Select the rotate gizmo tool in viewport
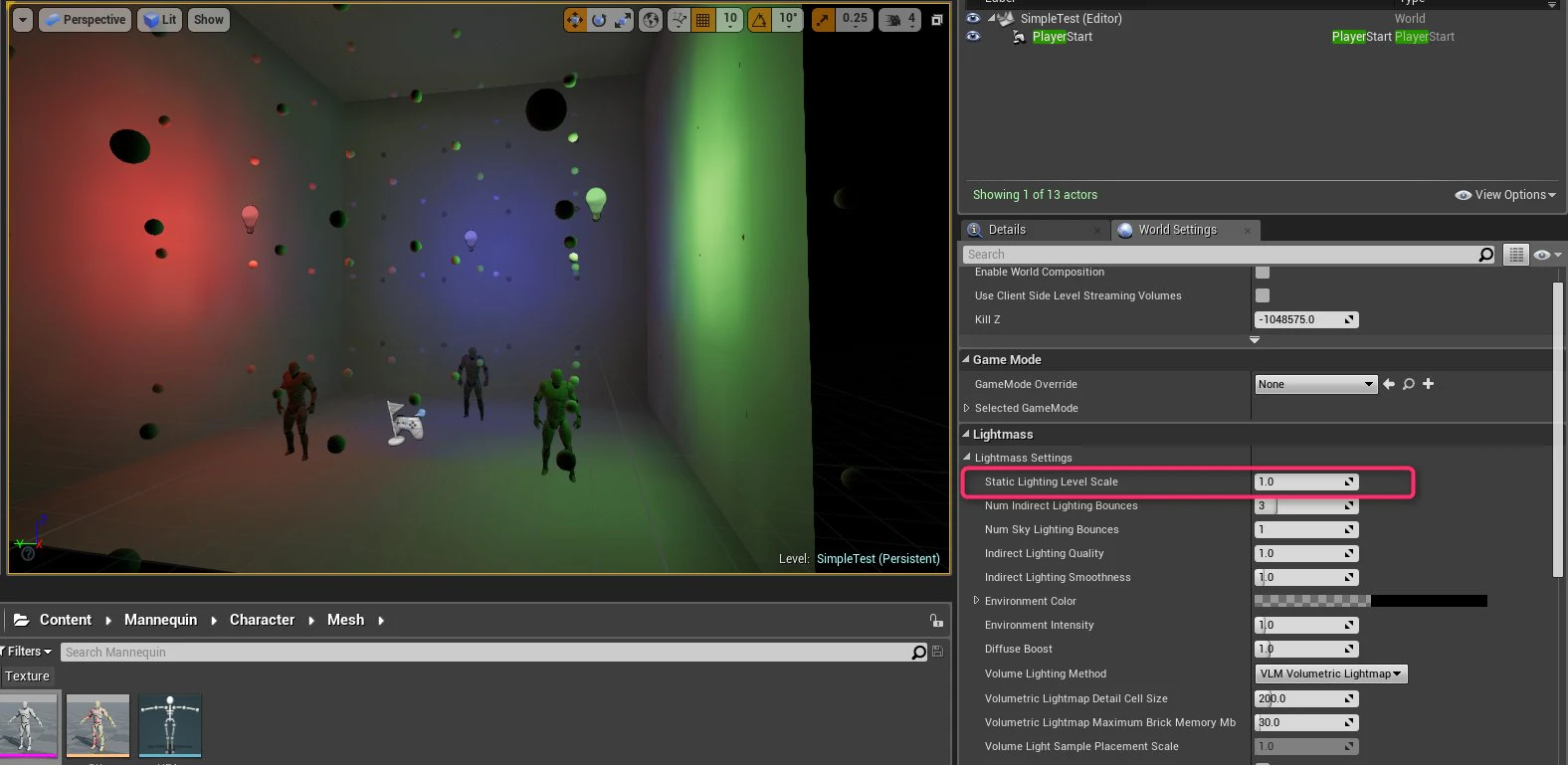 [x=599, y=20]
